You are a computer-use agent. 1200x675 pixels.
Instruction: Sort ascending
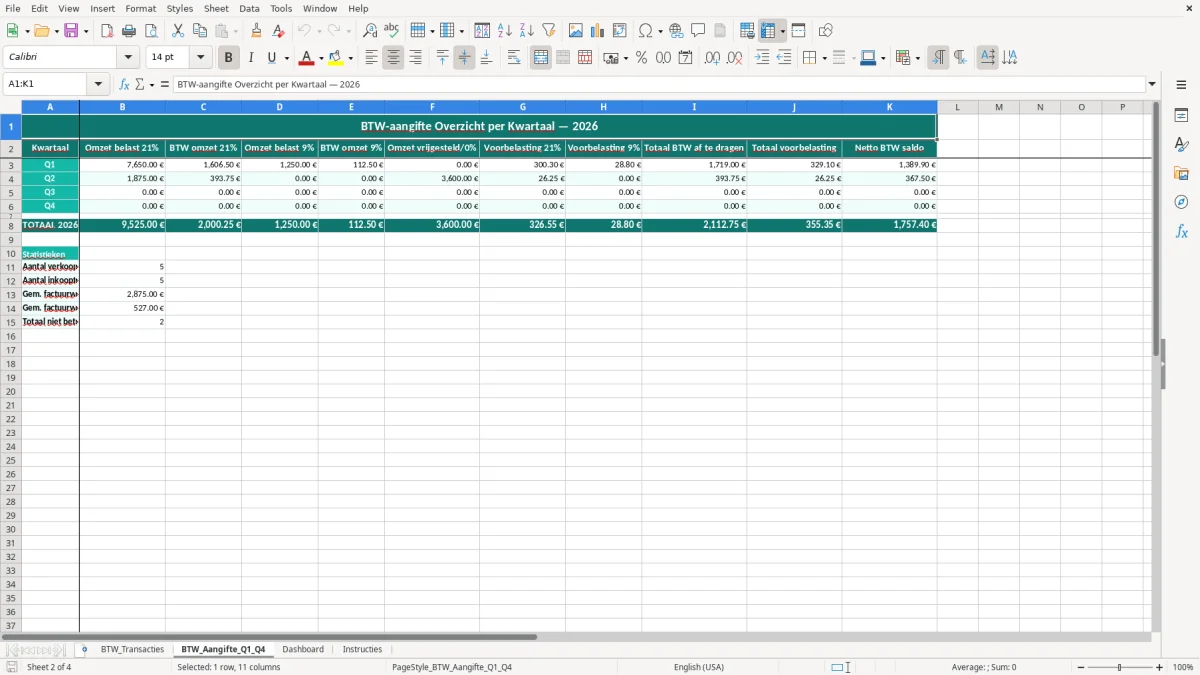505,31
